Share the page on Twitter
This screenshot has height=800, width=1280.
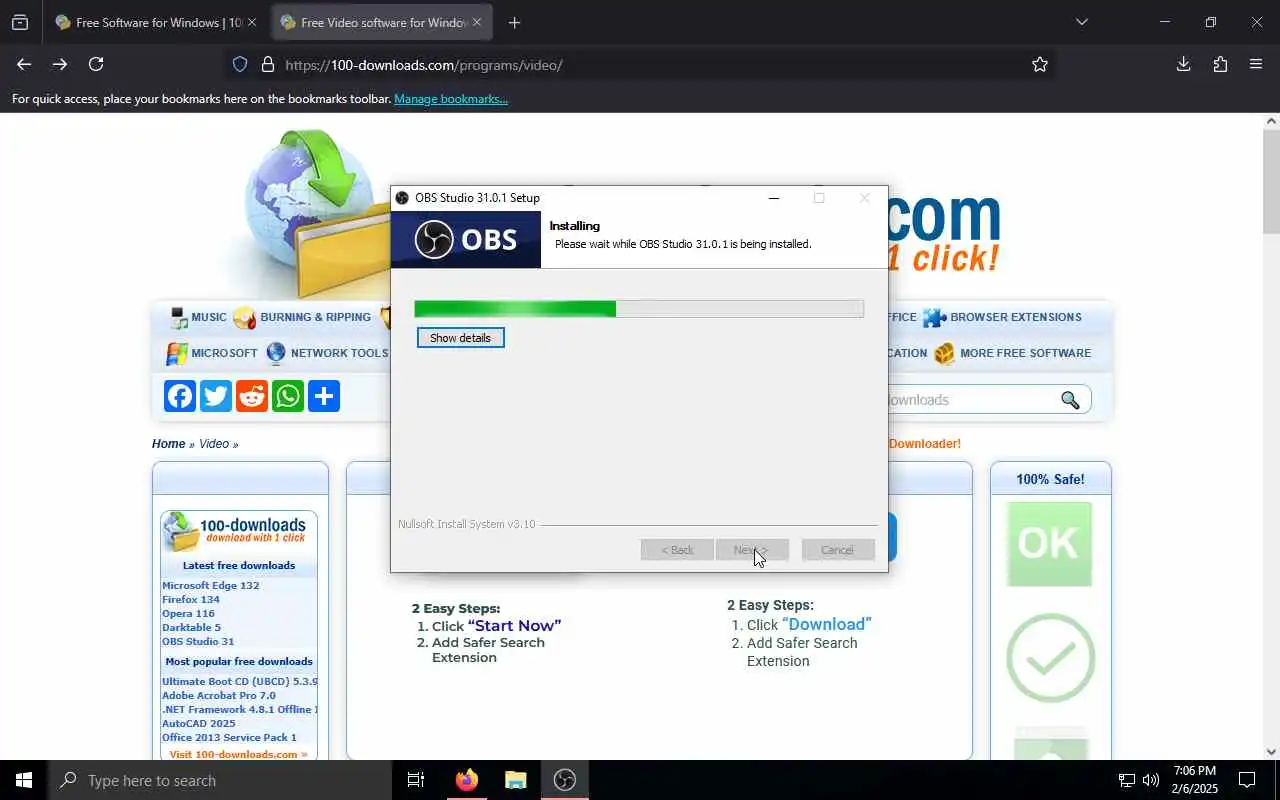216,396
